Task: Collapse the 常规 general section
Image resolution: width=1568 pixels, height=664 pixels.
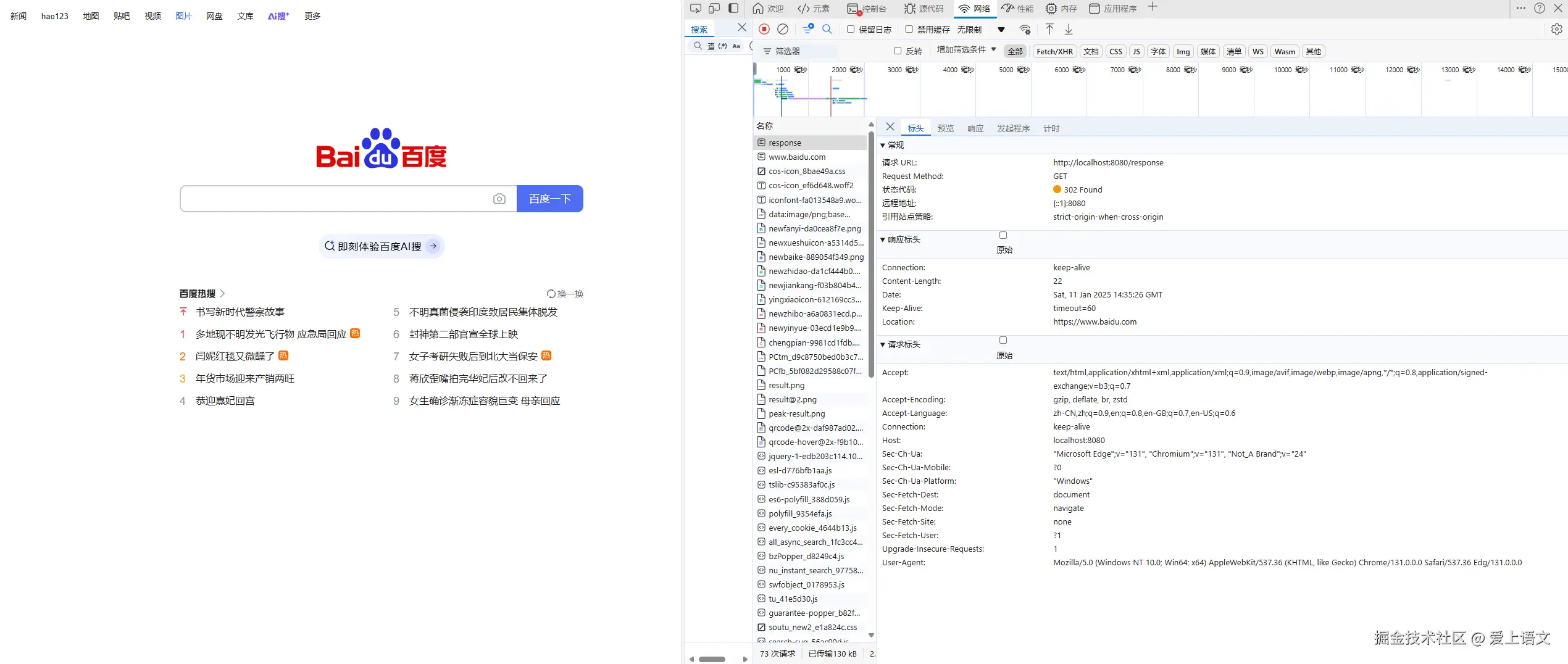Action: [x=883, y=145]
